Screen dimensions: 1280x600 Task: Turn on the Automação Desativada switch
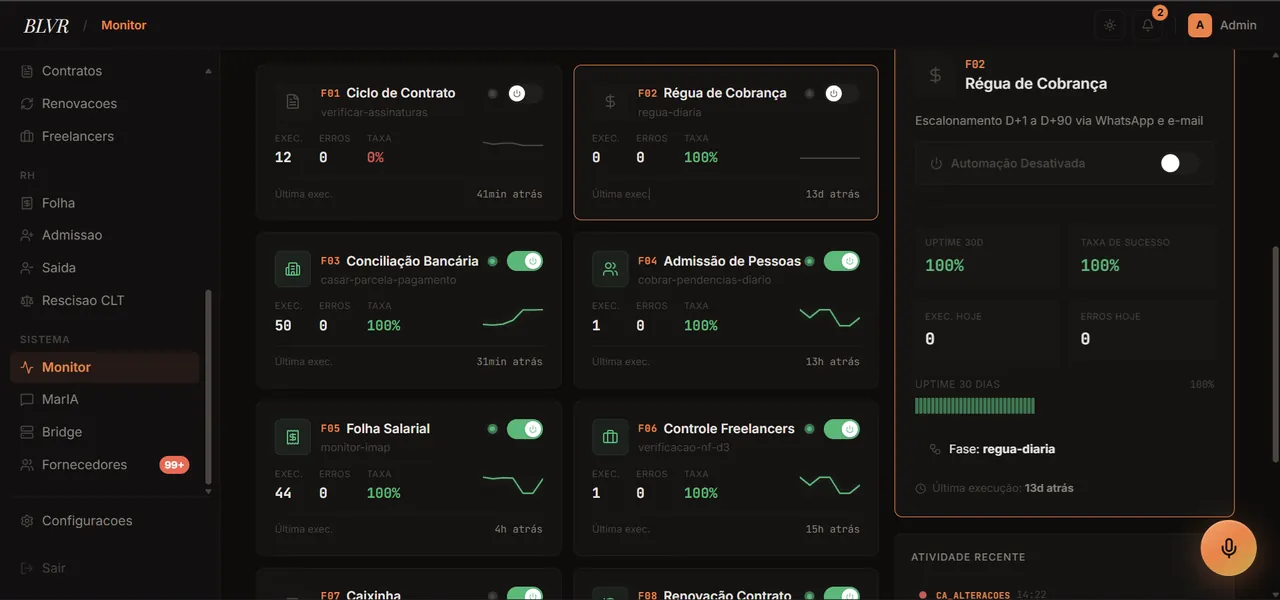point(1178,163)
